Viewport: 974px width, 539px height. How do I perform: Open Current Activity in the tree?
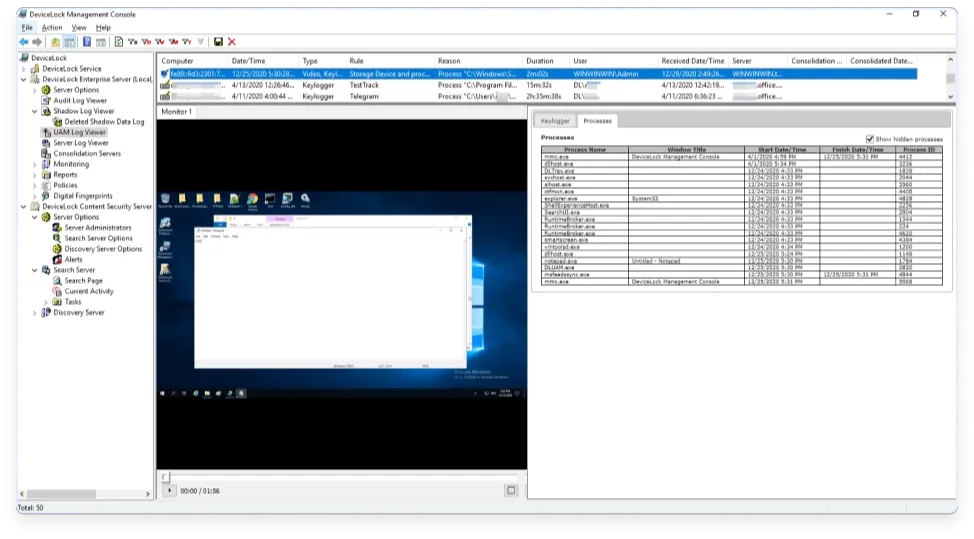point(89,291)
